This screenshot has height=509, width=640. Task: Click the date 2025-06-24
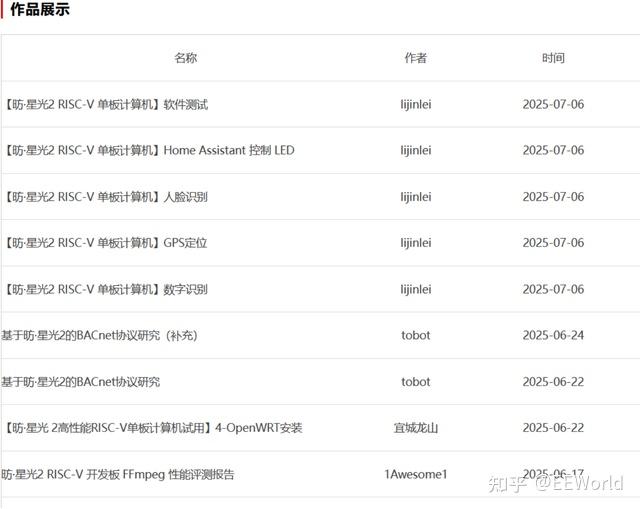click(x=553, y=336)
